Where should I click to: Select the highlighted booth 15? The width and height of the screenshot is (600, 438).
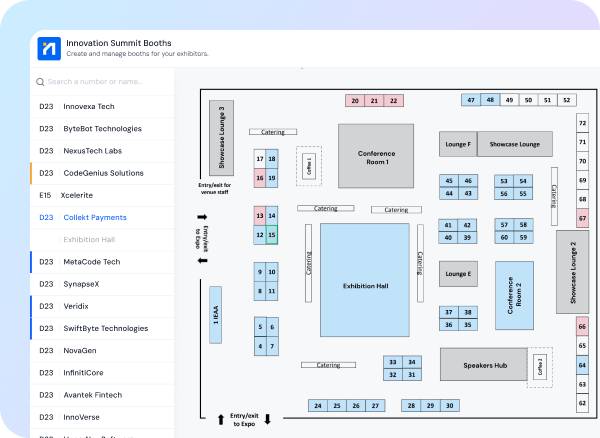272,235
